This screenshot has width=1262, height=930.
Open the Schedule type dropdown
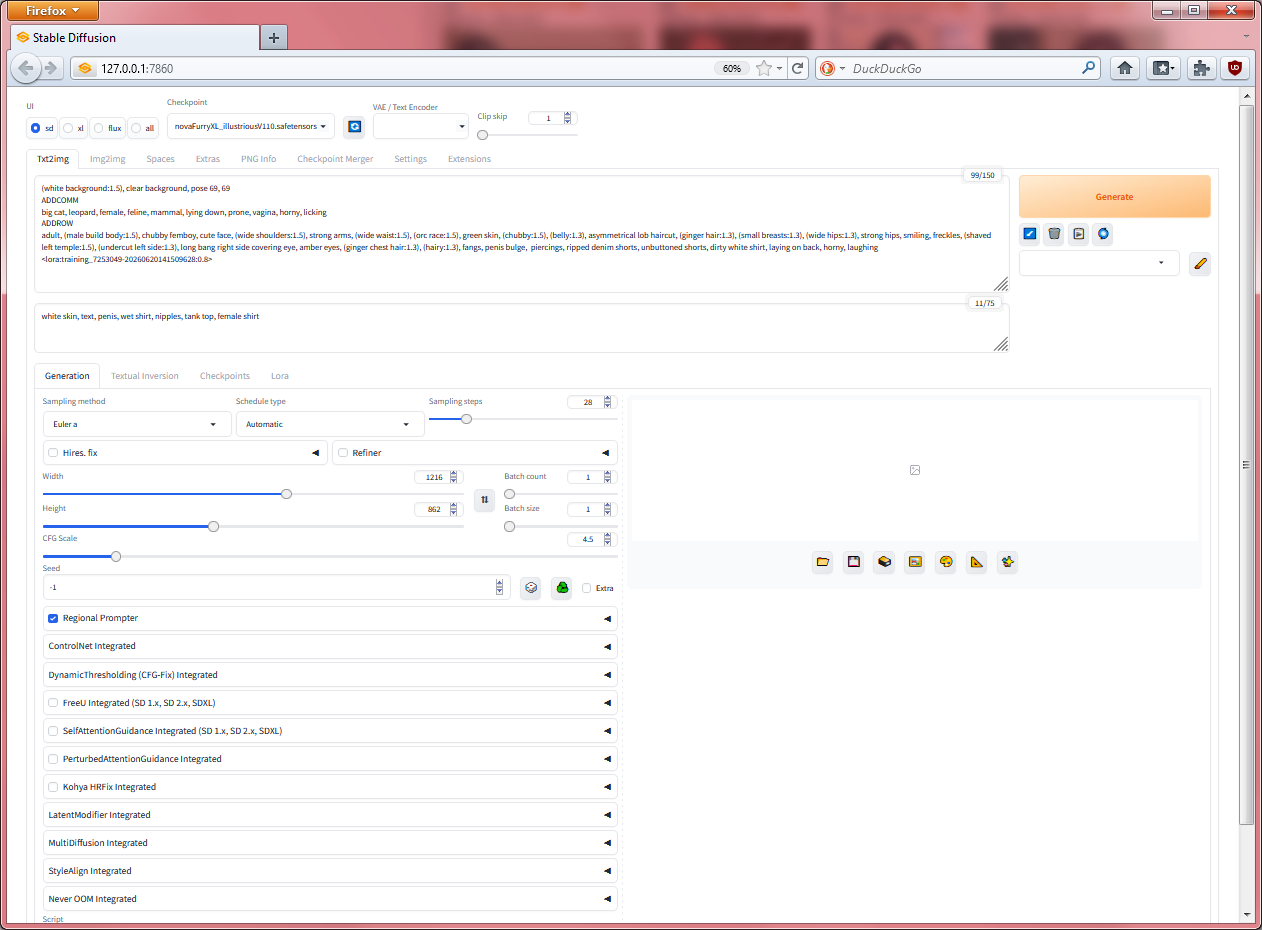click(328, 424)
